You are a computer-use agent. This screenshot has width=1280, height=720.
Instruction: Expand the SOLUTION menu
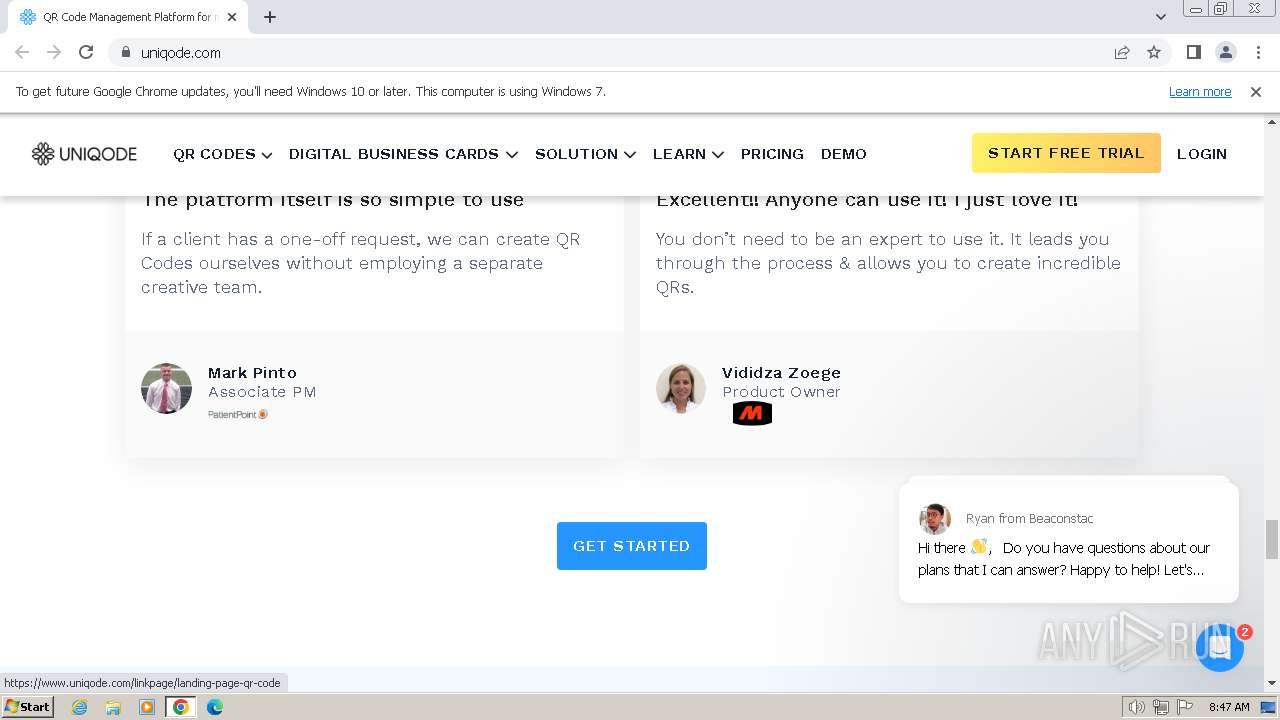pos(585,154)
